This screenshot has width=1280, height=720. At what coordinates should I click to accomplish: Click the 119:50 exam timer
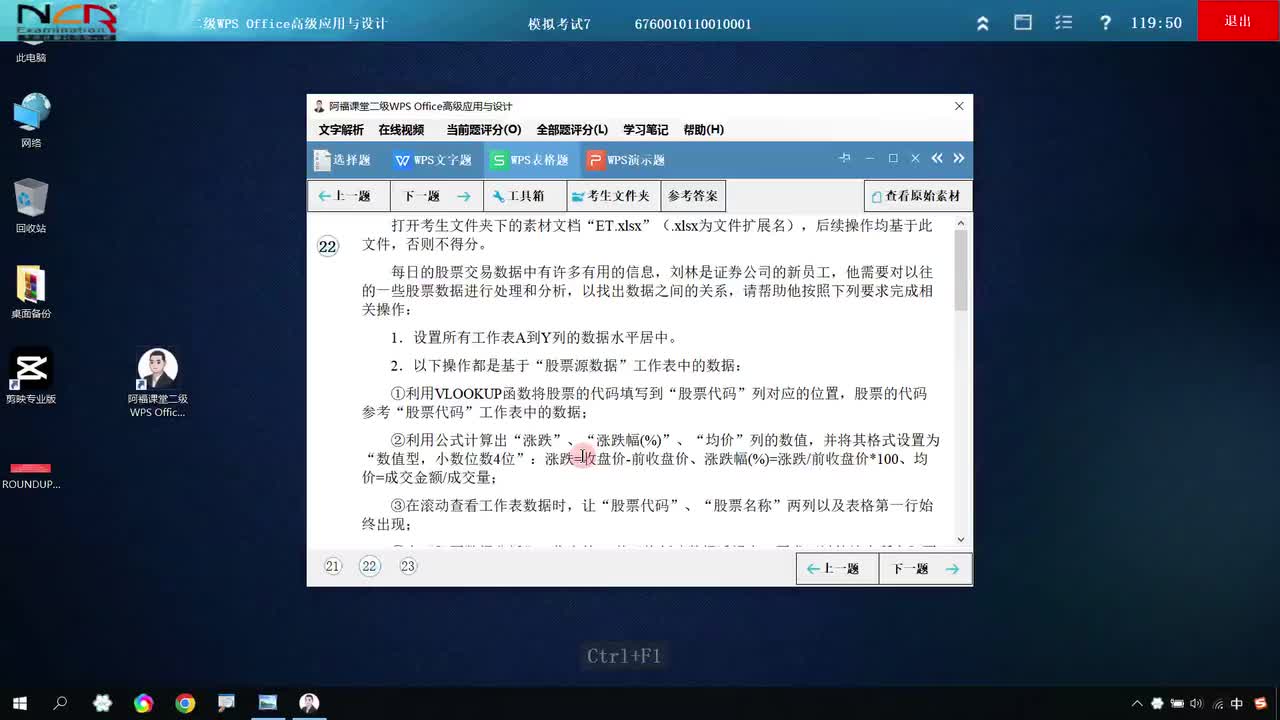coord(1156,23)
